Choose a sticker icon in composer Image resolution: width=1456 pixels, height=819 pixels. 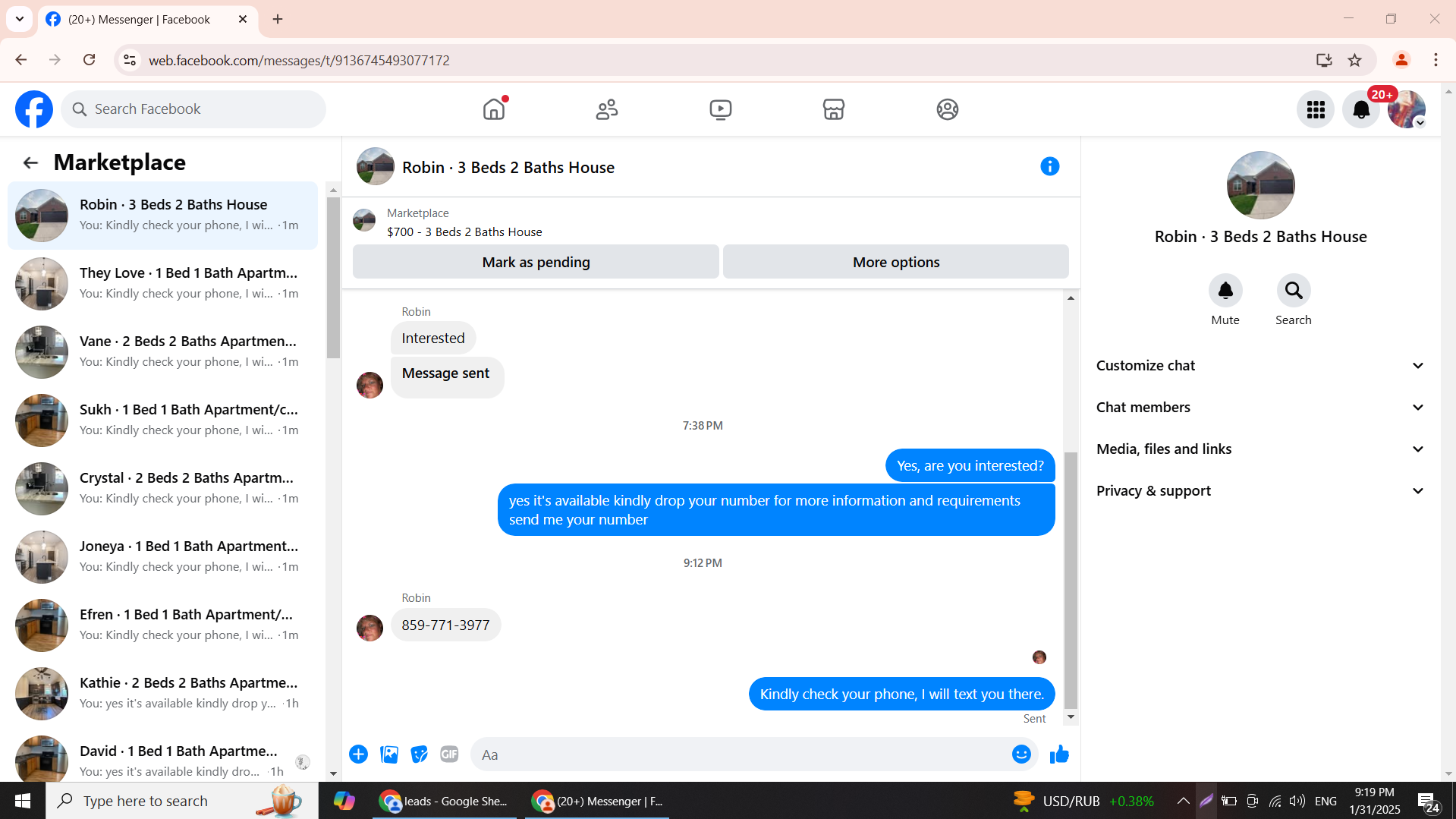click(x=419, y=754)
